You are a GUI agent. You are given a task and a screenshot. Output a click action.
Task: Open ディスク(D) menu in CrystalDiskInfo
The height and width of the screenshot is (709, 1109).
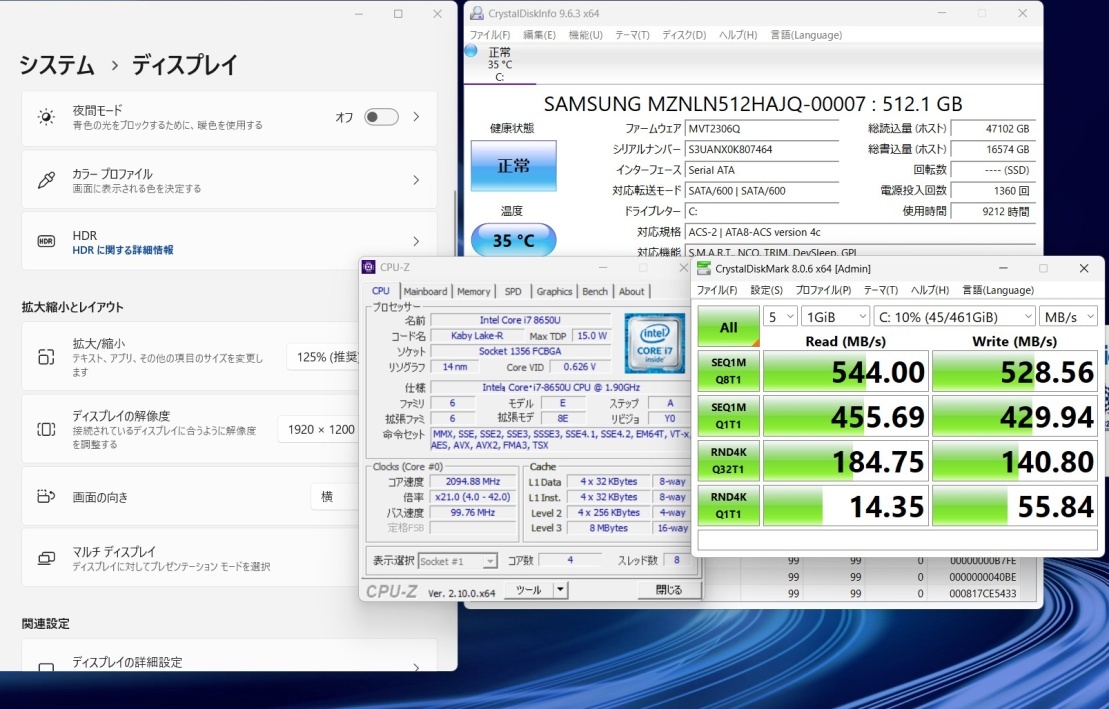[684, 35]
